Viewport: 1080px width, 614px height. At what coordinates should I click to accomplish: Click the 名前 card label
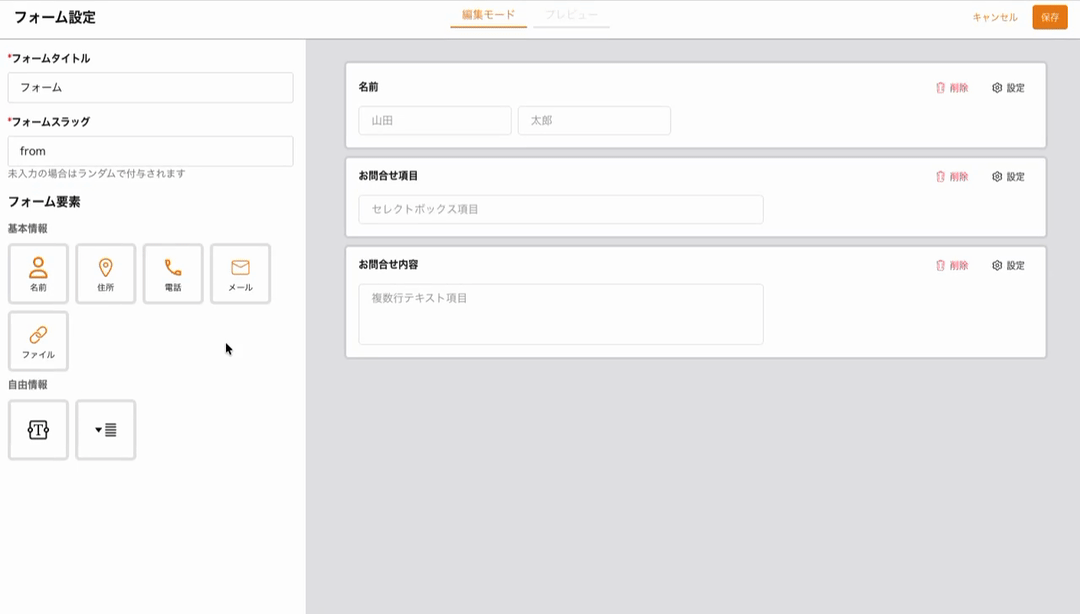point(368,87)
